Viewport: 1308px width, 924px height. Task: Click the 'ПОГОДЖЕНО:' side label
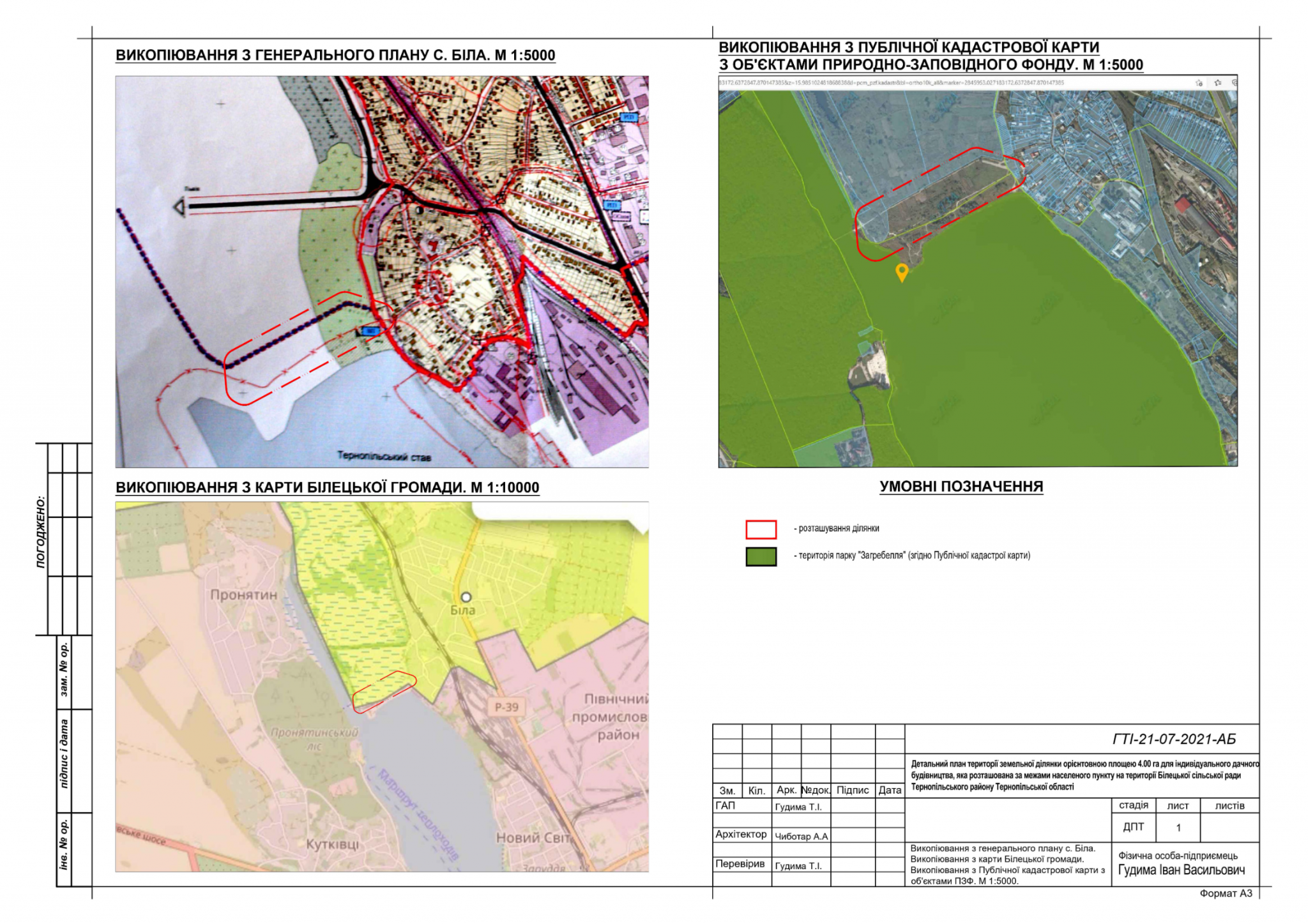point(41,531)
